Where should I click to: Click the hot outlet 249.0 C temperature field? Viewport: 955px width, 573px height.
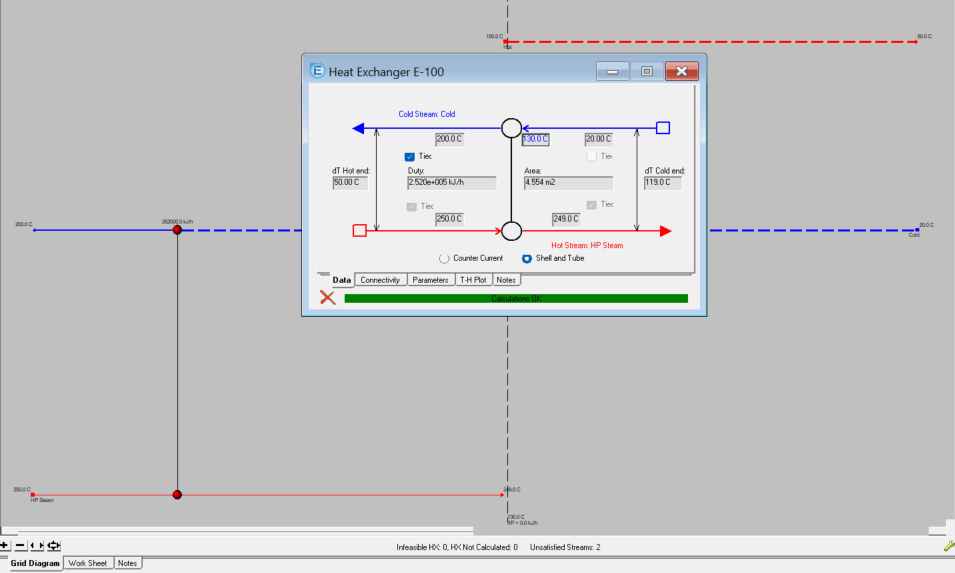click(566, 219)
